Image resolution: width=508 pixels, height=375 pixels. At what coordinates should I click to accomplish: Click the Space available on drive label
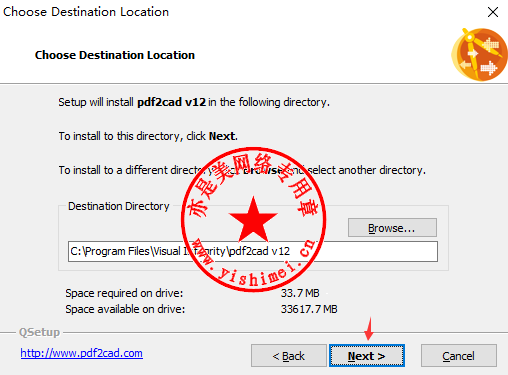pyautogui.click(x=125, y=309)
